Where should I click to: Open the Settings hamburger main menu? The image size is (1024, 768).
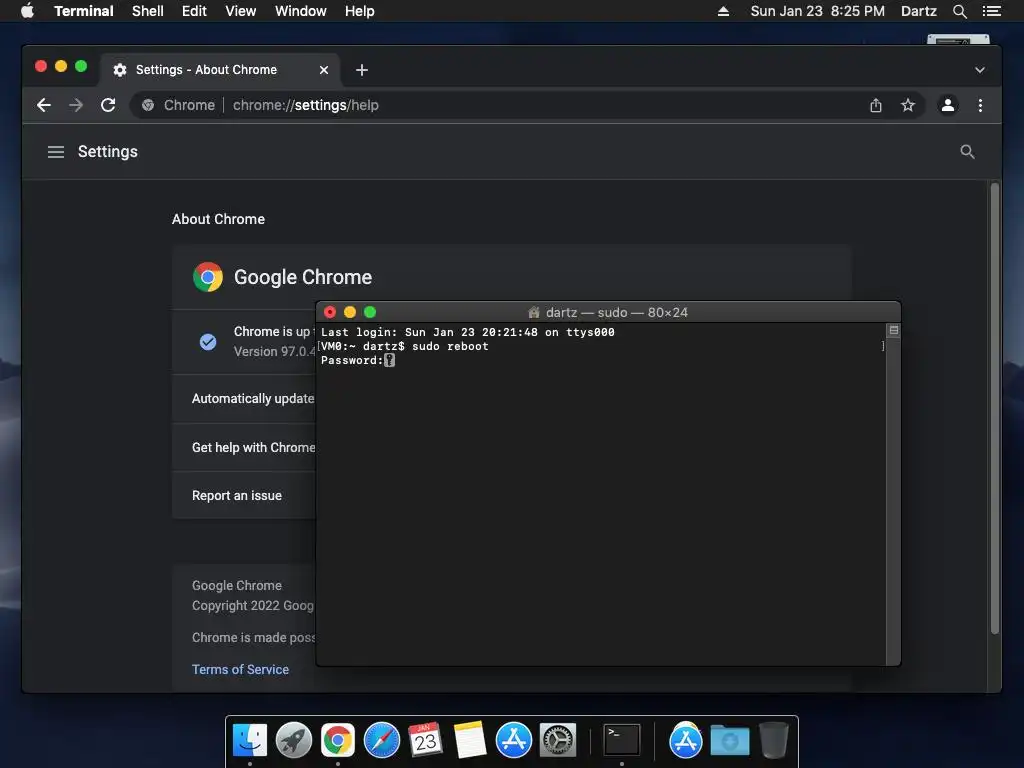click(x=56, y=152)
